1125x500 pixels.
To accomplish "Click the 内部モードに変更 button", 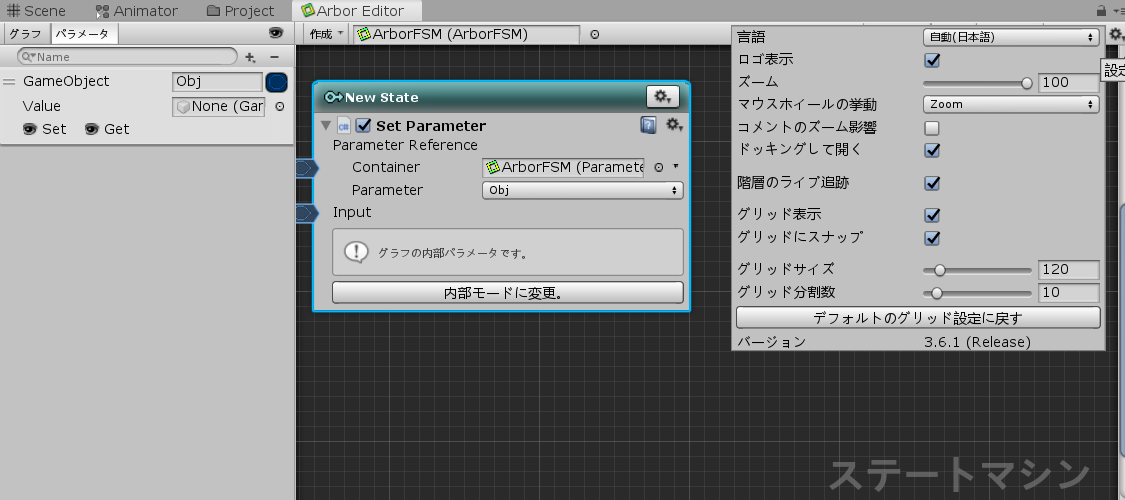I will tap(508, 293).
